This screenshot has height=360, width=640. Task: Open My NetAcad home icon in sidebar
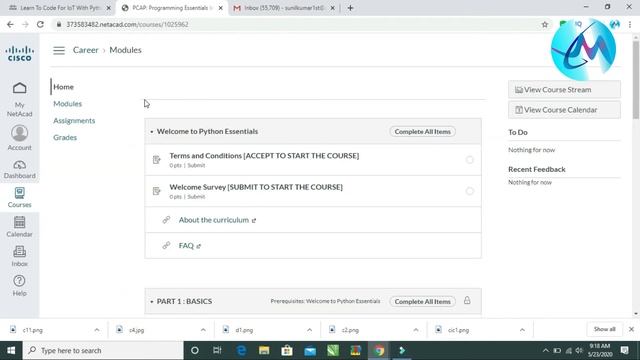[19, 88]
